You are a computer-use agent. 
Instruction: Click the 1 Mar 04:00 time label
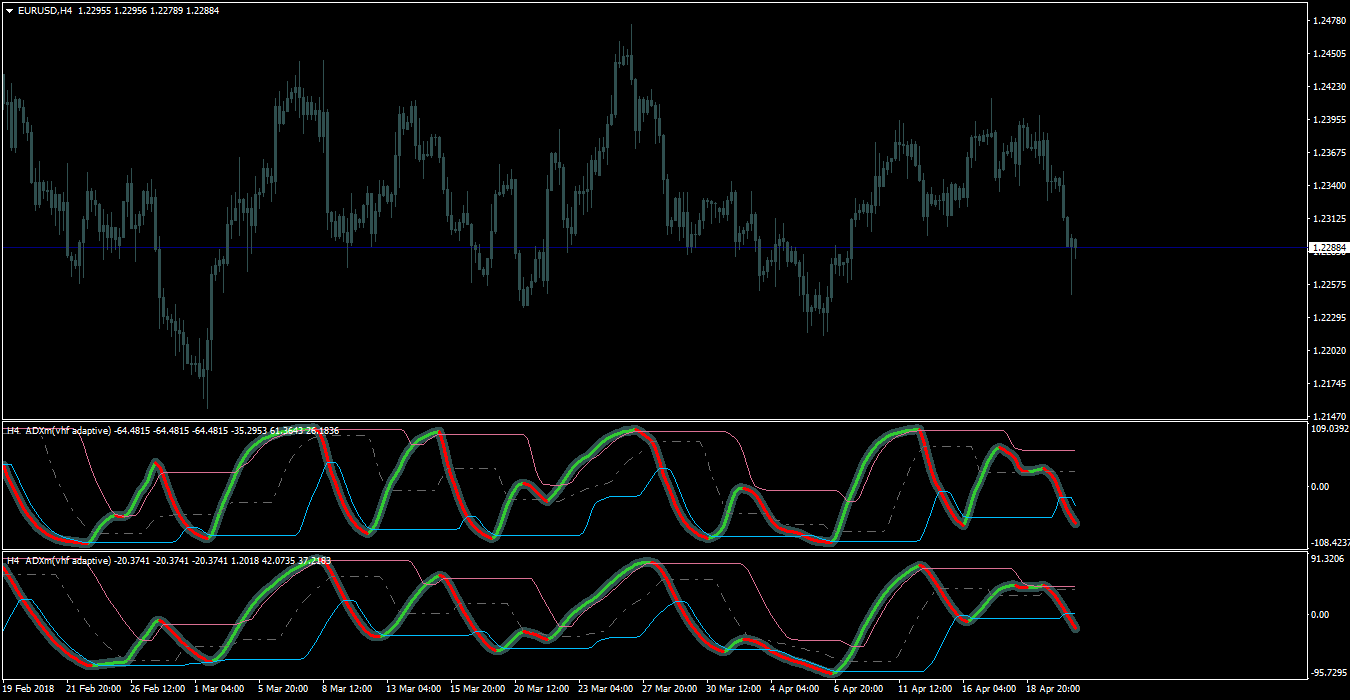(x=220, y=689)
